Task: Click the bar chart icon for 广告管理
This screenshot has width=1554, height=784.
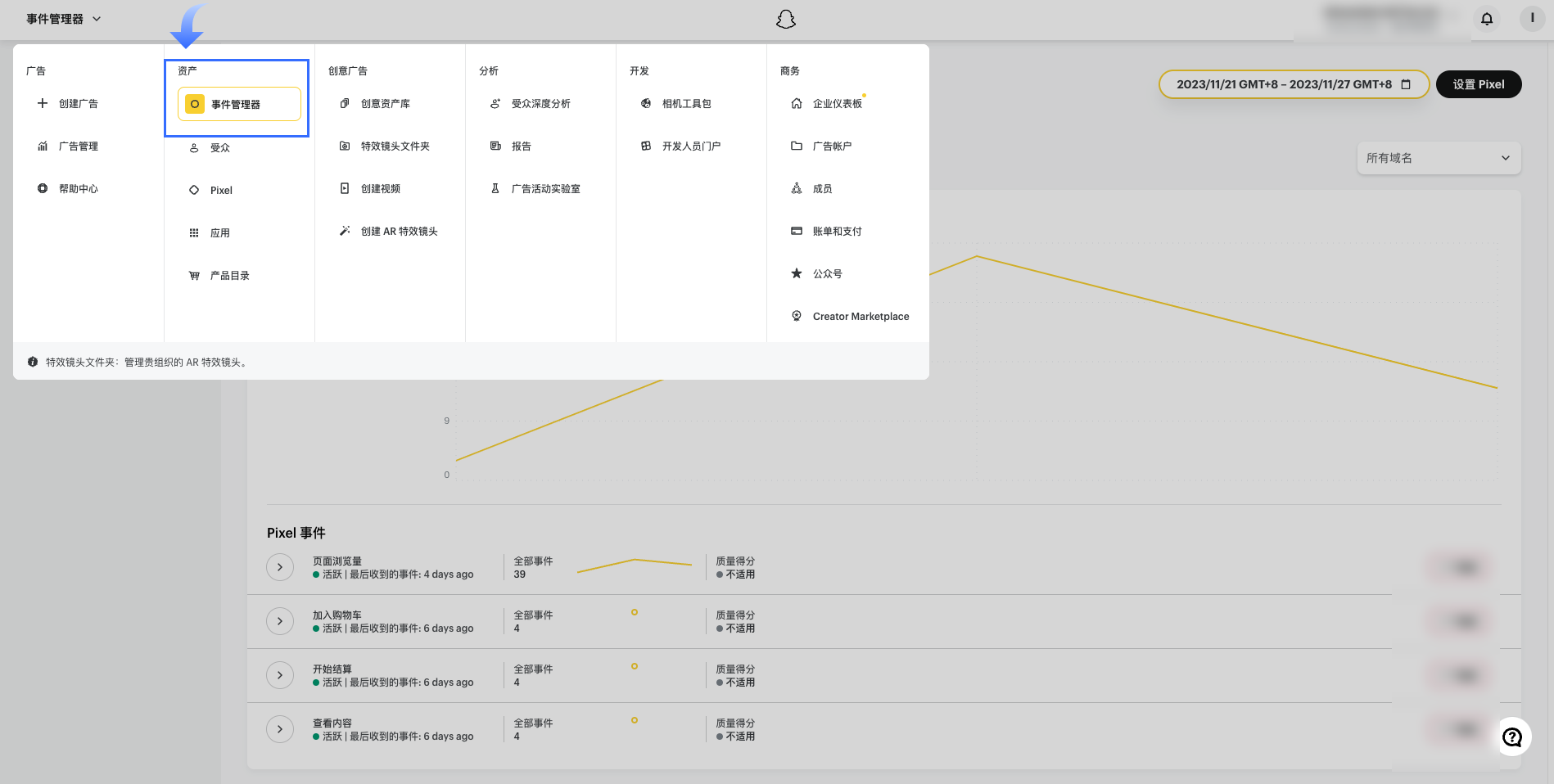Action: coord(43,146)
